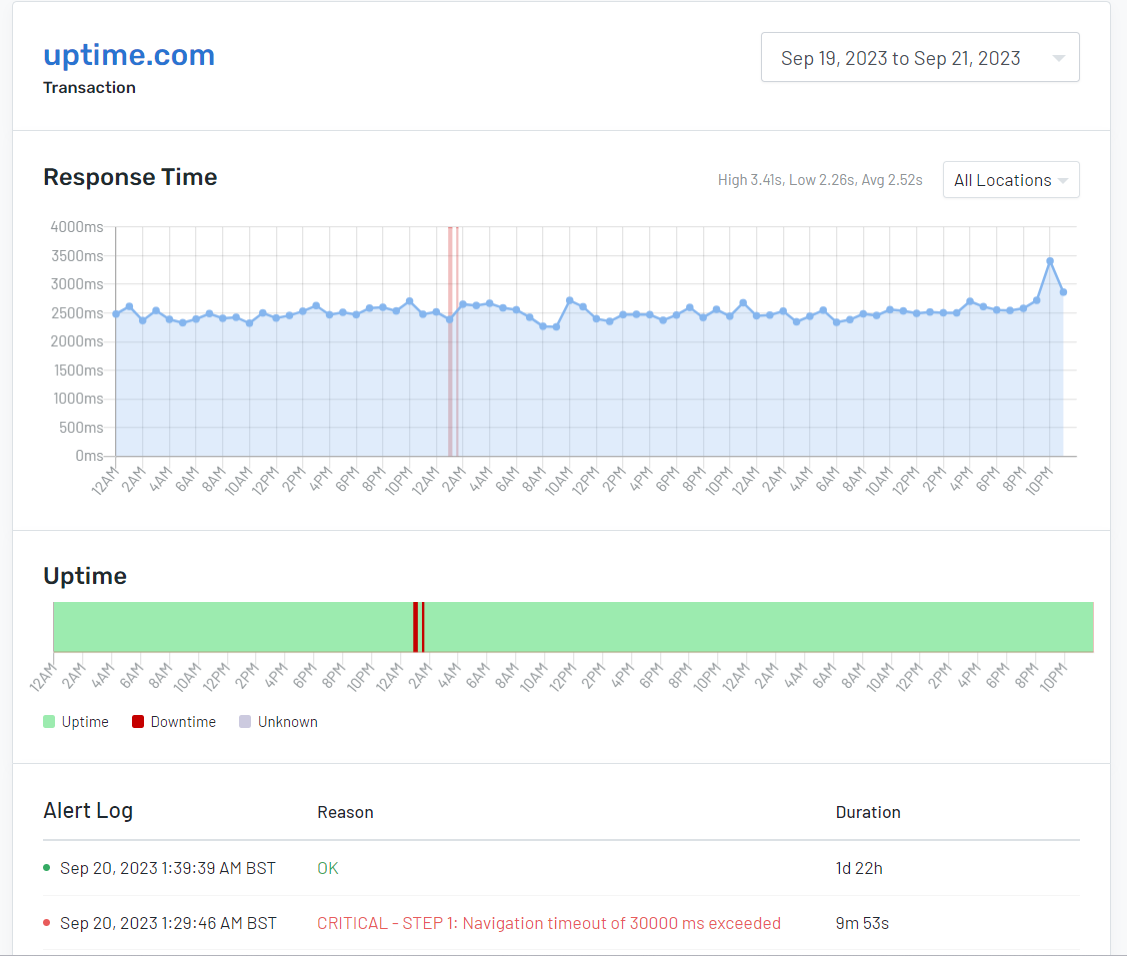1127x956 pixels.
Task: Click the grey Unknown legend swatch
Action: 244,721
